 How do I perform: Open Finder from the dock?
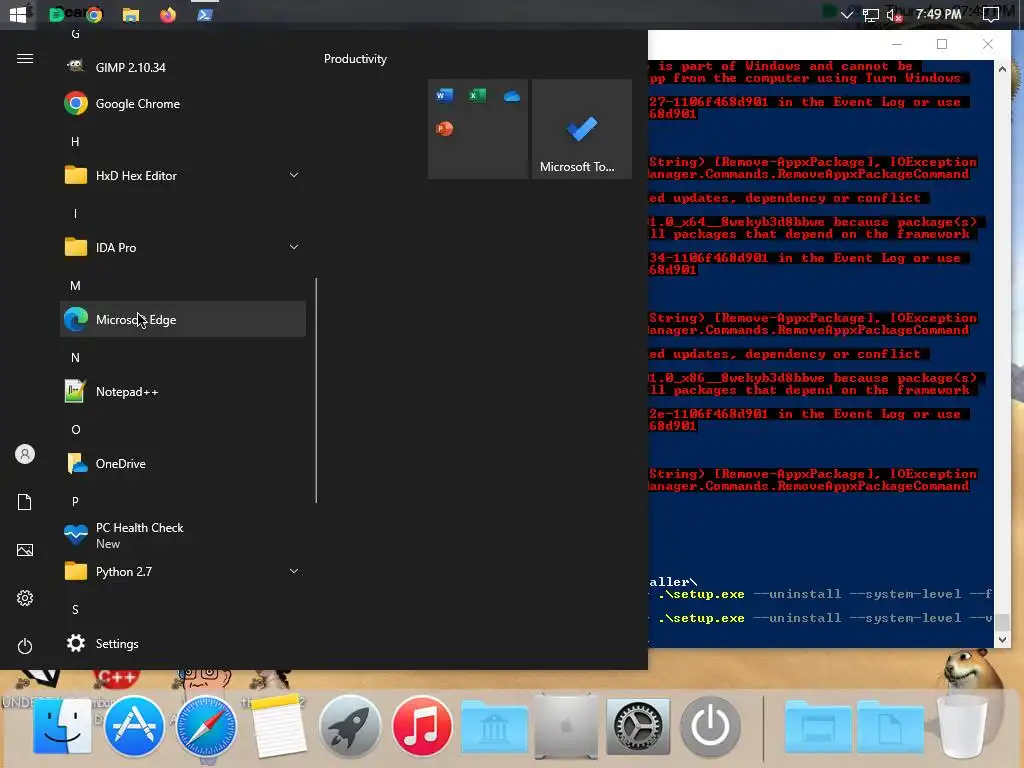[x=62, y=726]
